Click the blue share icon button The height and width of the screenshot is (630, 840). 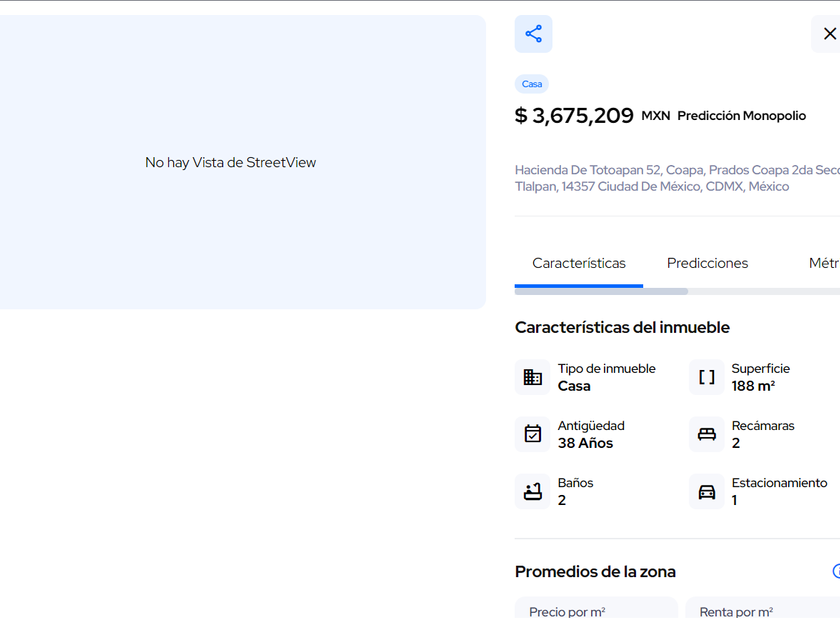pos(533,34)
